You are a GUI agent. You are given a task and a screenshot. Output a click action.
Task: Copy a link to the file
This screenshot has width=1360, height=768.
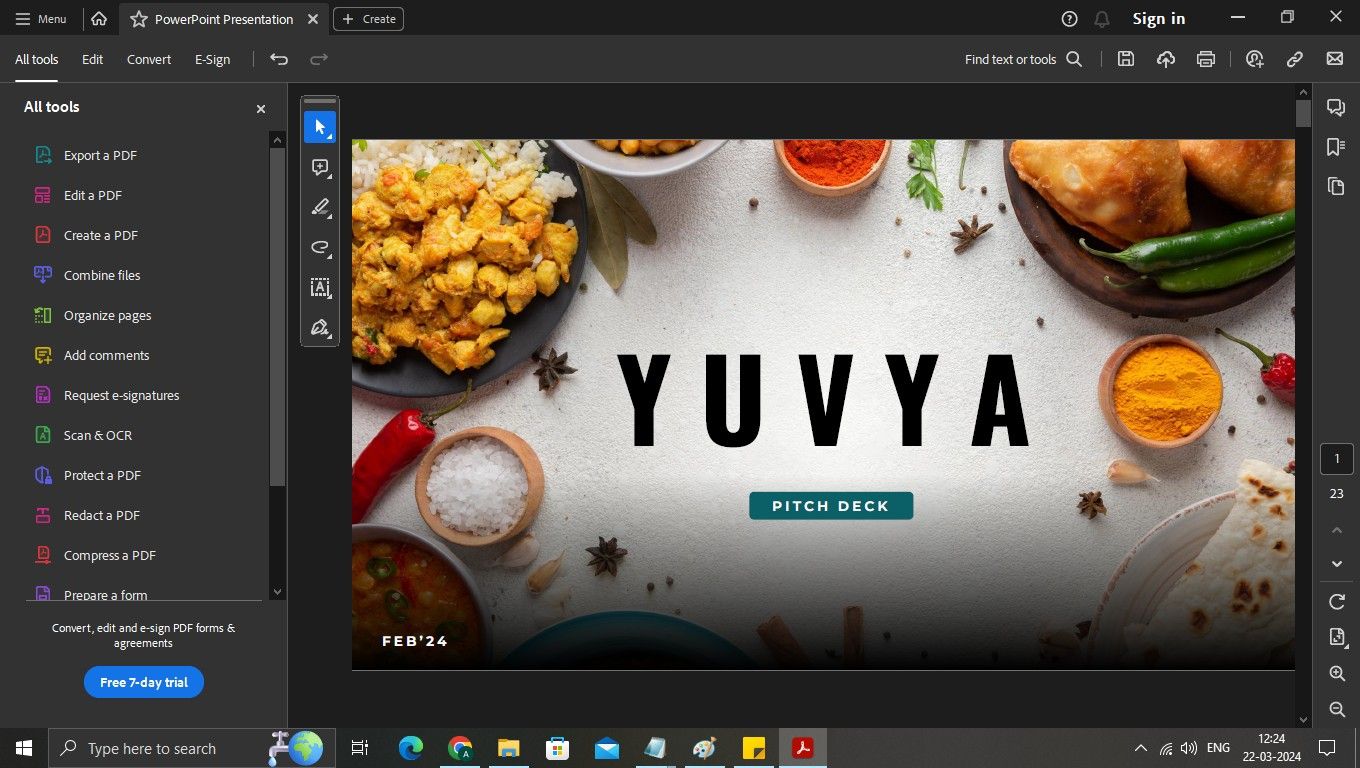[x=1295, y=59]
